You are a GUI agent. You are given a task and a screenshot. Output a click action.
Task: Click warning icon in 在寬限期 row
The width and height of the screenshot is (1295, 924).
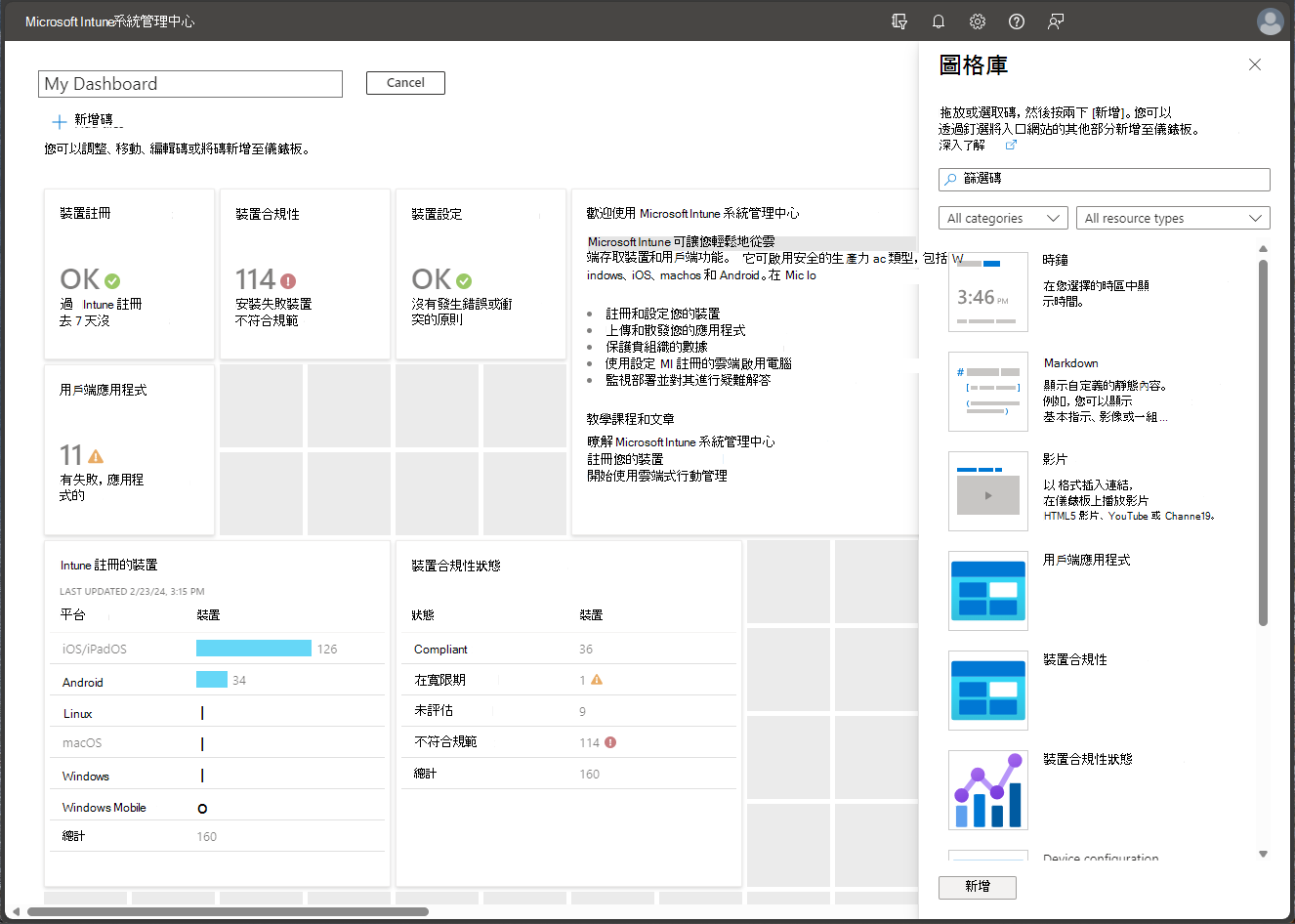(x=597, y=680)
